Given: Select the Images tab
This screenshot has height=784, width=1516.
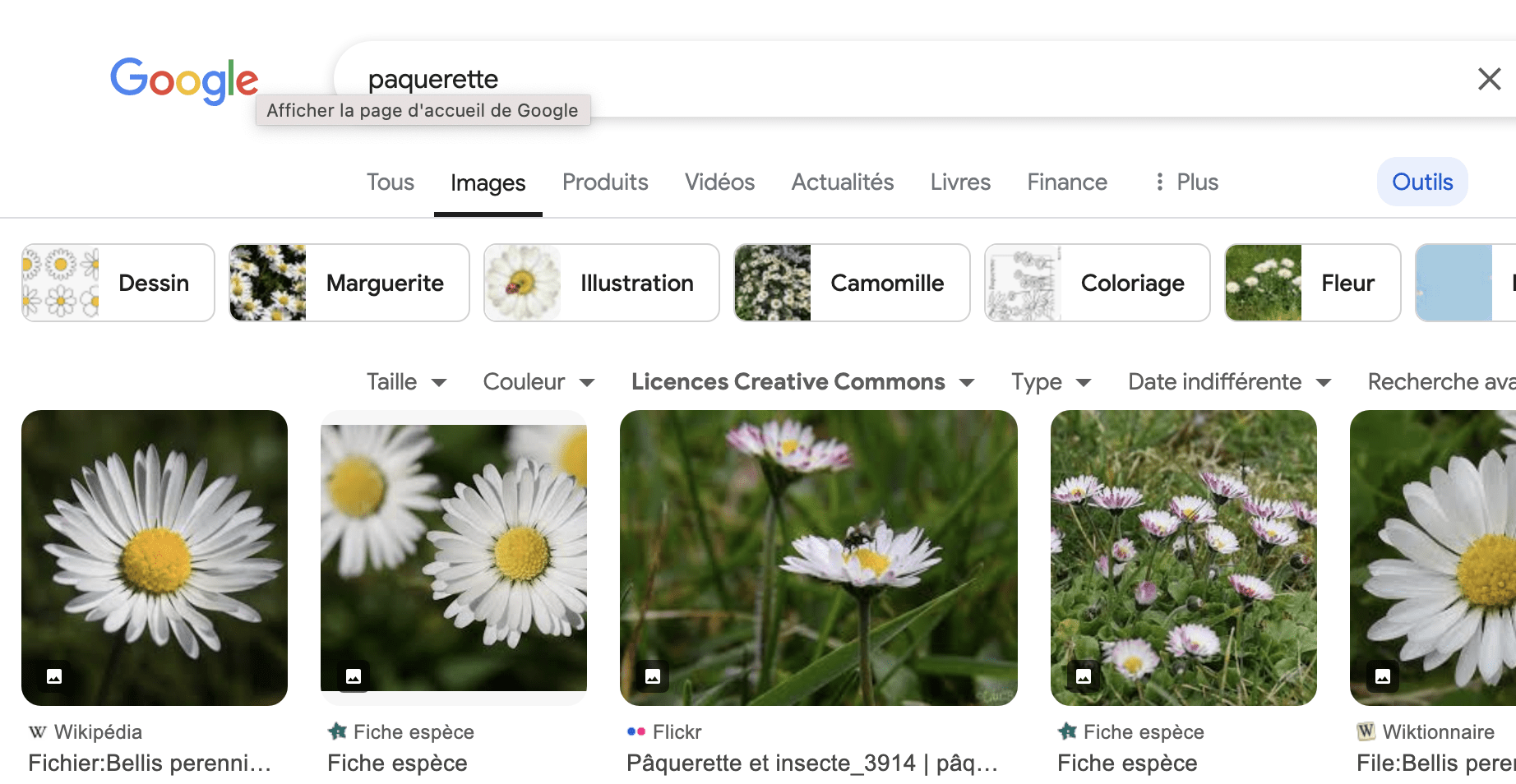Looking at the screenshot, I should point(488,182).
